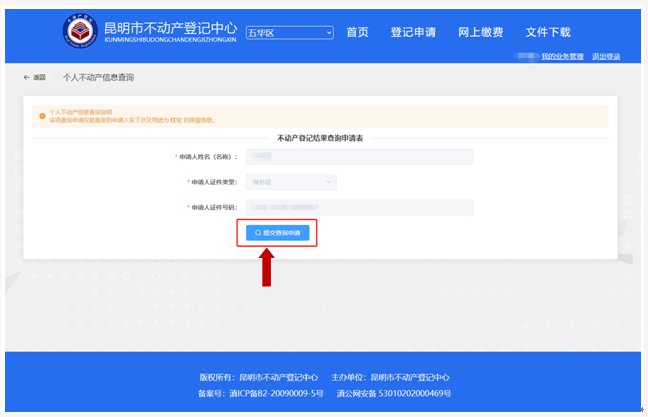648x417 pixels.
Task: Click the 不动产登记结果查询申请表 heading
Action: tap(320, 138)
